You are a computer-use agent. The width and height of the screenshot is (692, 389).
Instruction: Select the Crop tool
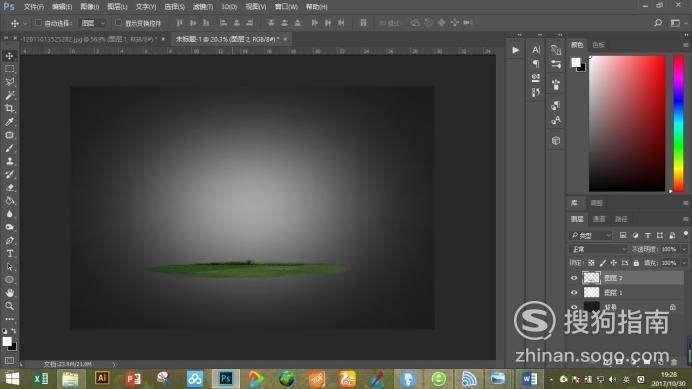pos(9,109)
